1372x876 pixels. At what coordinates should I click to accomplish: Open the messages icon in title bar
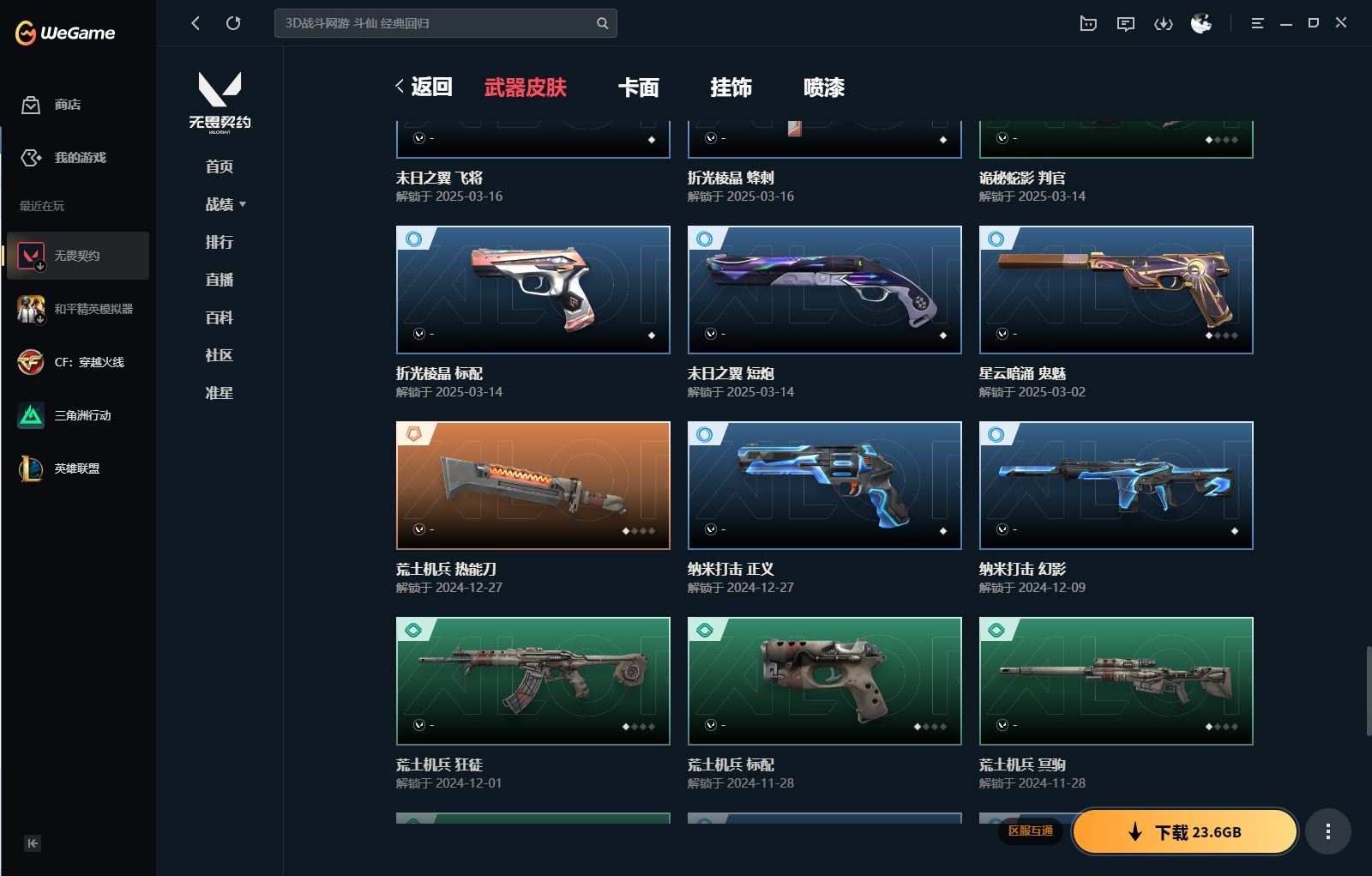(1126, 24)
